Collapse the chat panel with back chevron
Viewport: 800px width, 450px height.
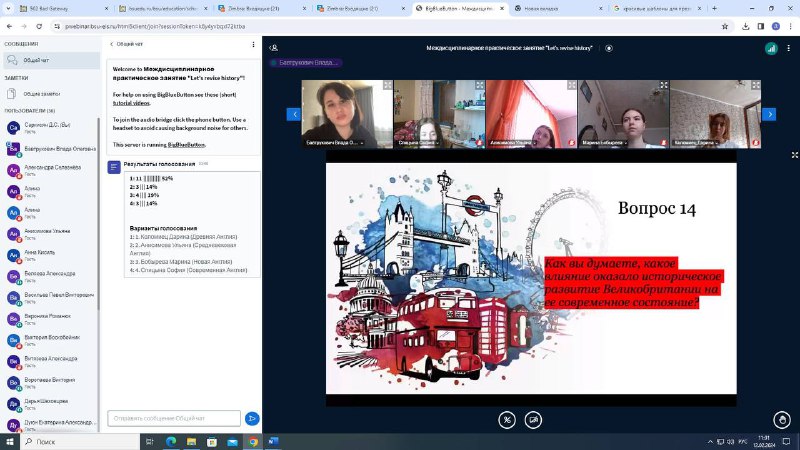point(112,44)
